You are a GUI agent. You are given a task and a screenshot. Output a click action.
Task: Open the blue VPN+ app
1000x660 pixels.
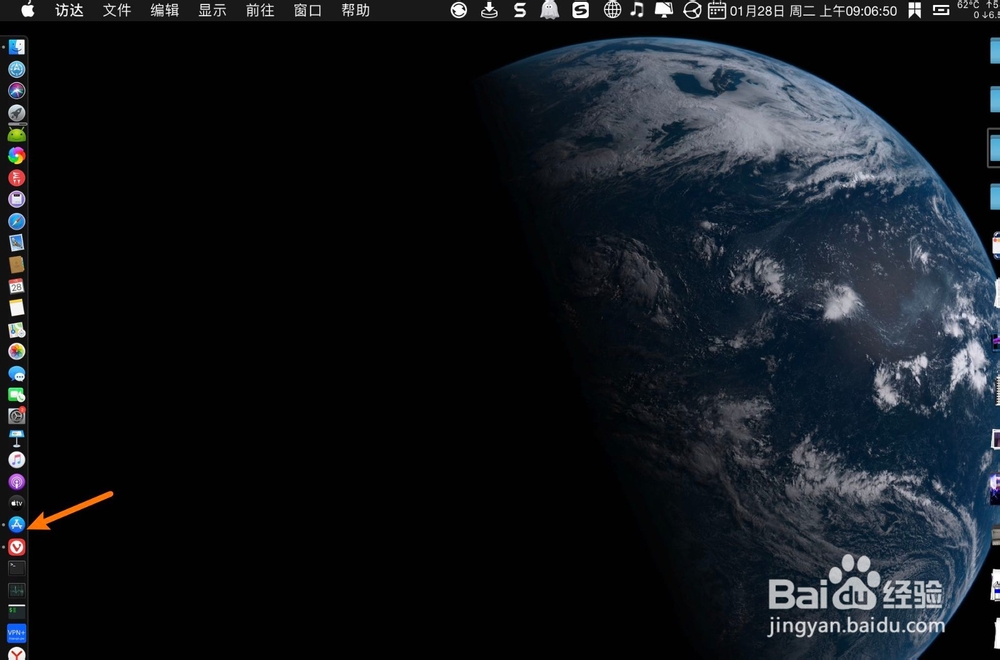click(17, 633)
